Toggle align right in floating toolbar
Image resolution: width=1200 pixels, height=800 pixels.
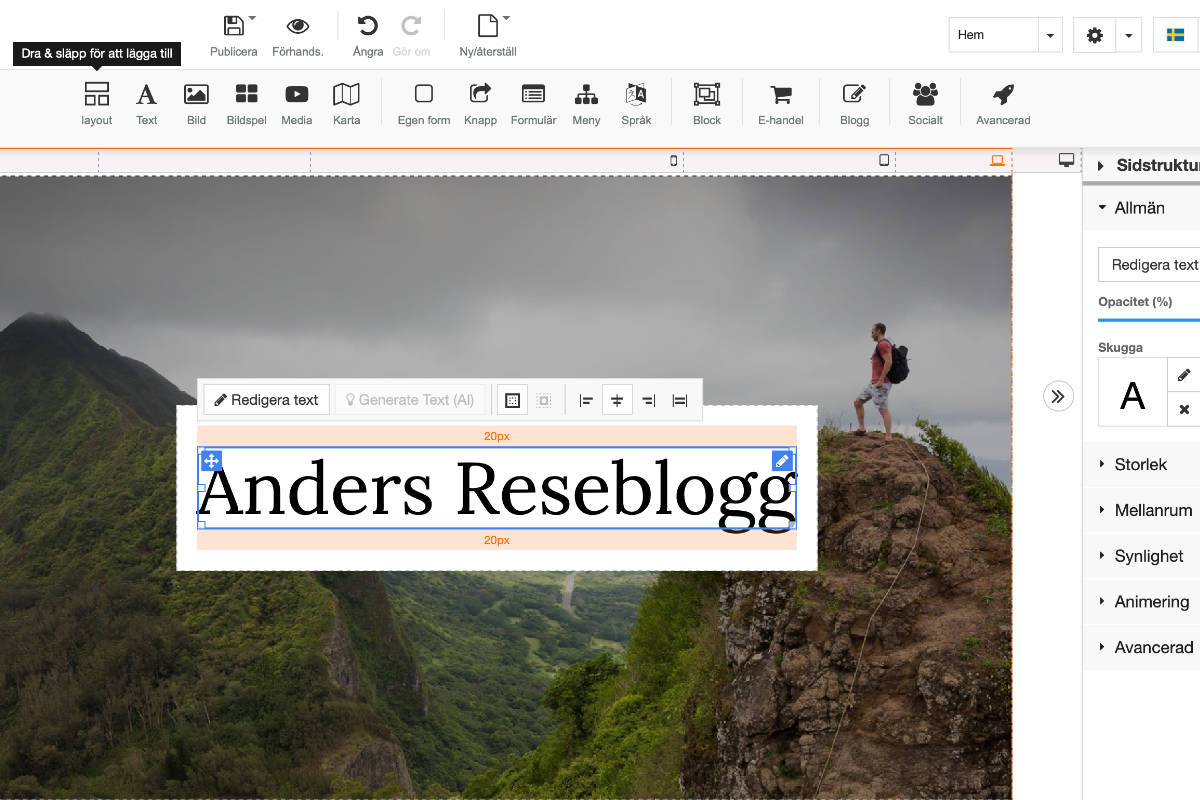click(x=648, y=400)
